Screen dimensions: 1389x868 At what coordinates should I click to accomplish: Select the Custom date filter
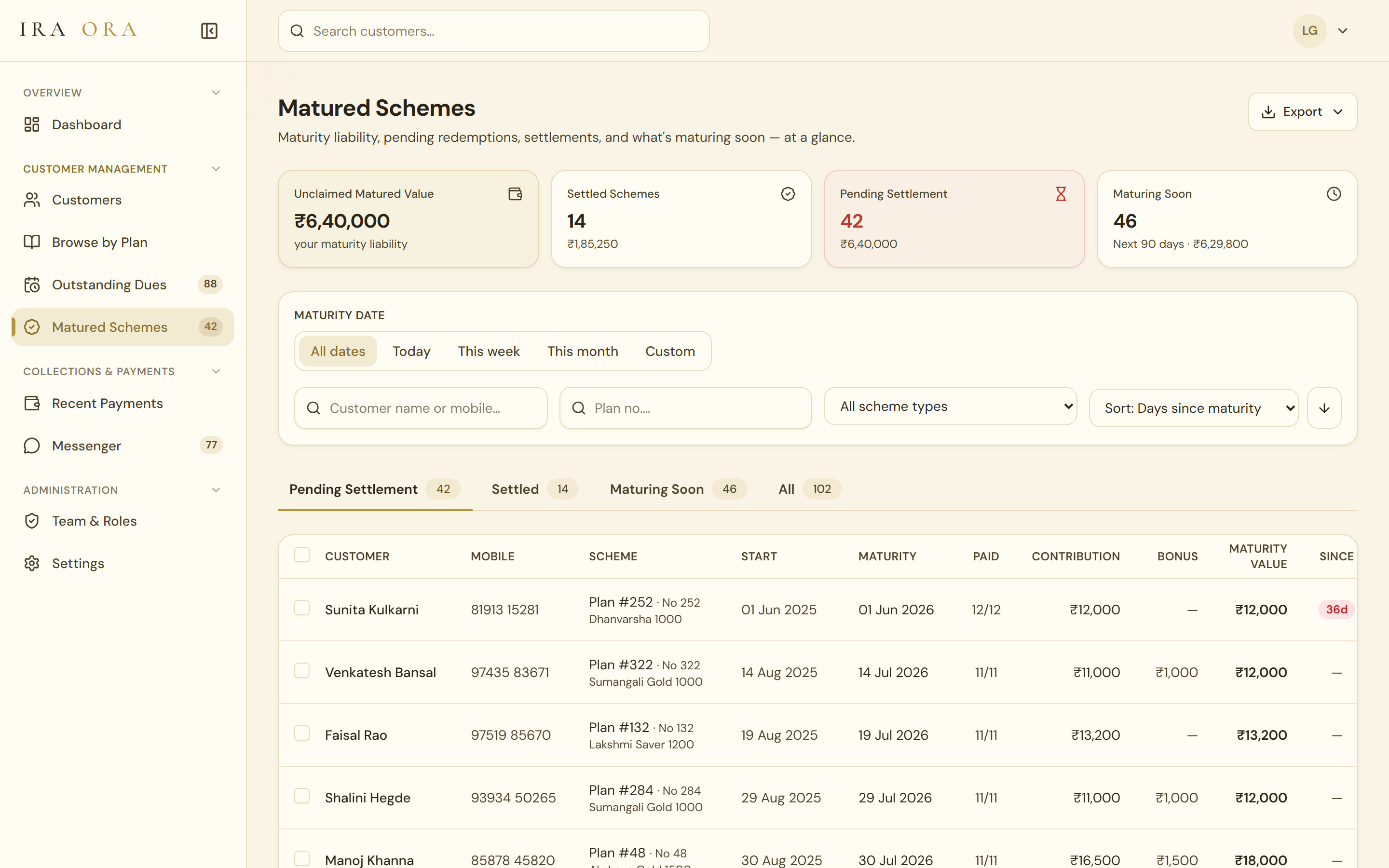click(670, 352)
